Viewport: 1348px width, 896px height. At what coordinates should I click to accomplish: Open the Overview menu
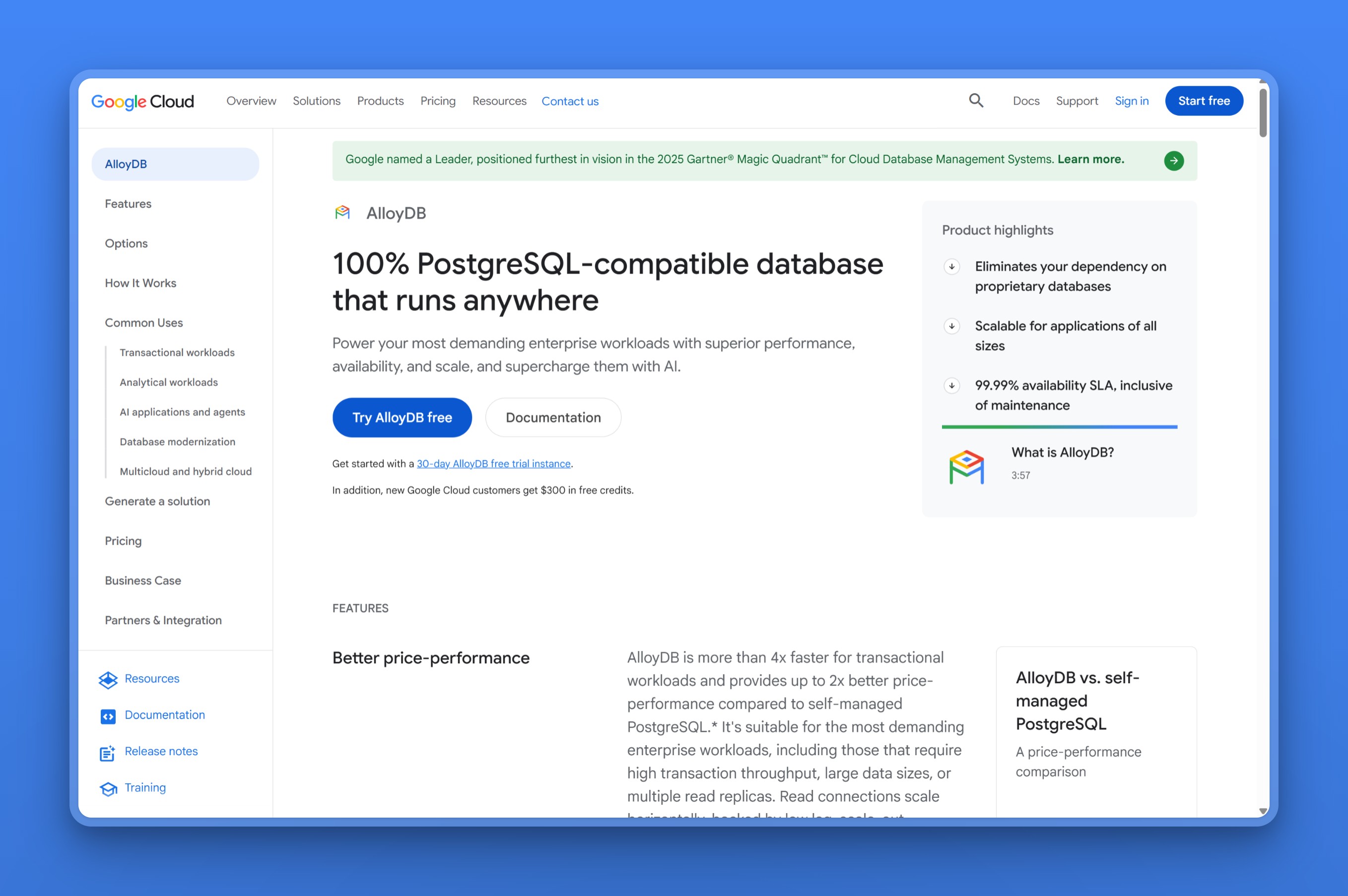[251, 101]
